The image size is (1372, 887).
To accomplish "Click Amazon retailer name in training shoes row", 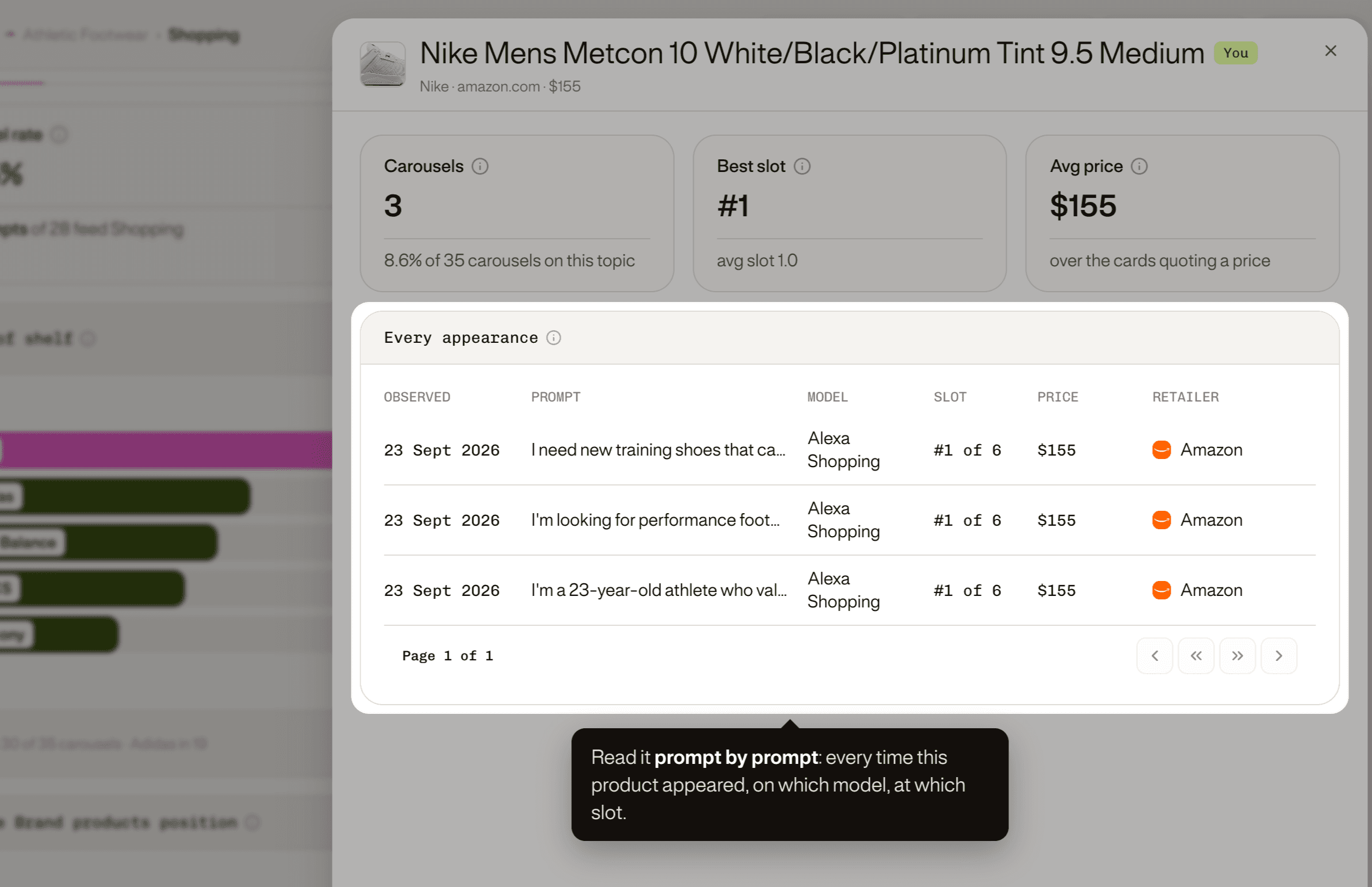I will [1212, 450].
